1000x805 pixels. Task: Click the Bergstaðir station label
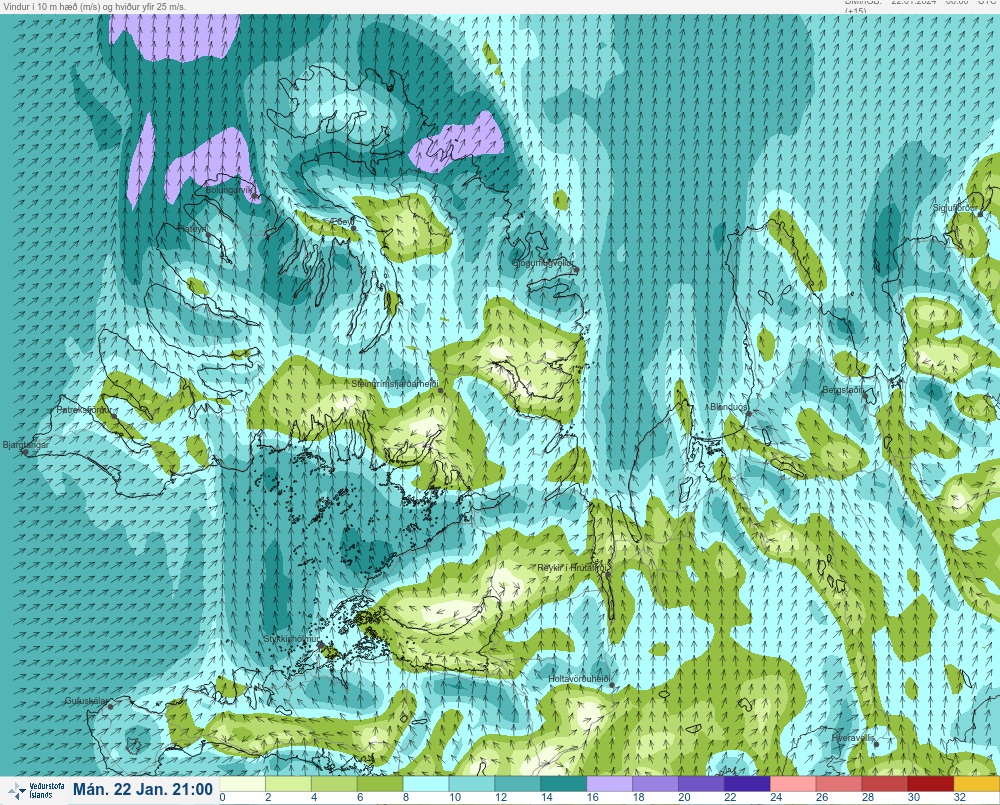(x=843, y=390)
